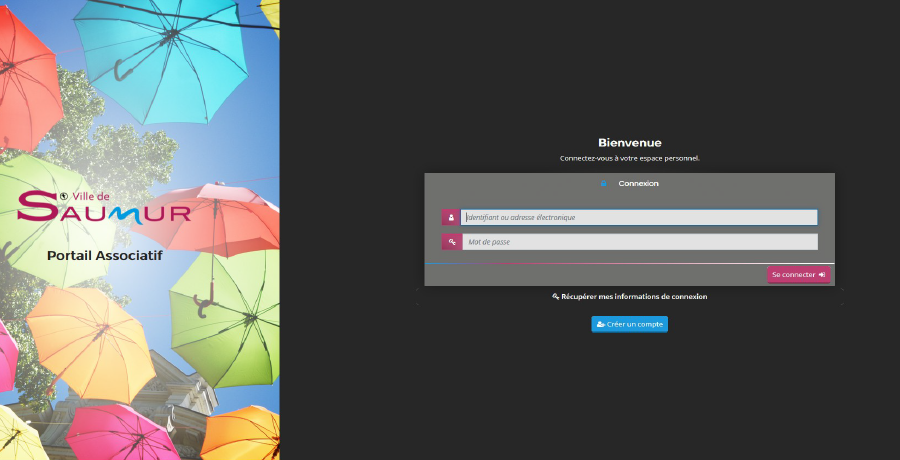This screenshot has height=460, width=900.
Task: Click the Bienvenue heading
Action: coord(630,143)
